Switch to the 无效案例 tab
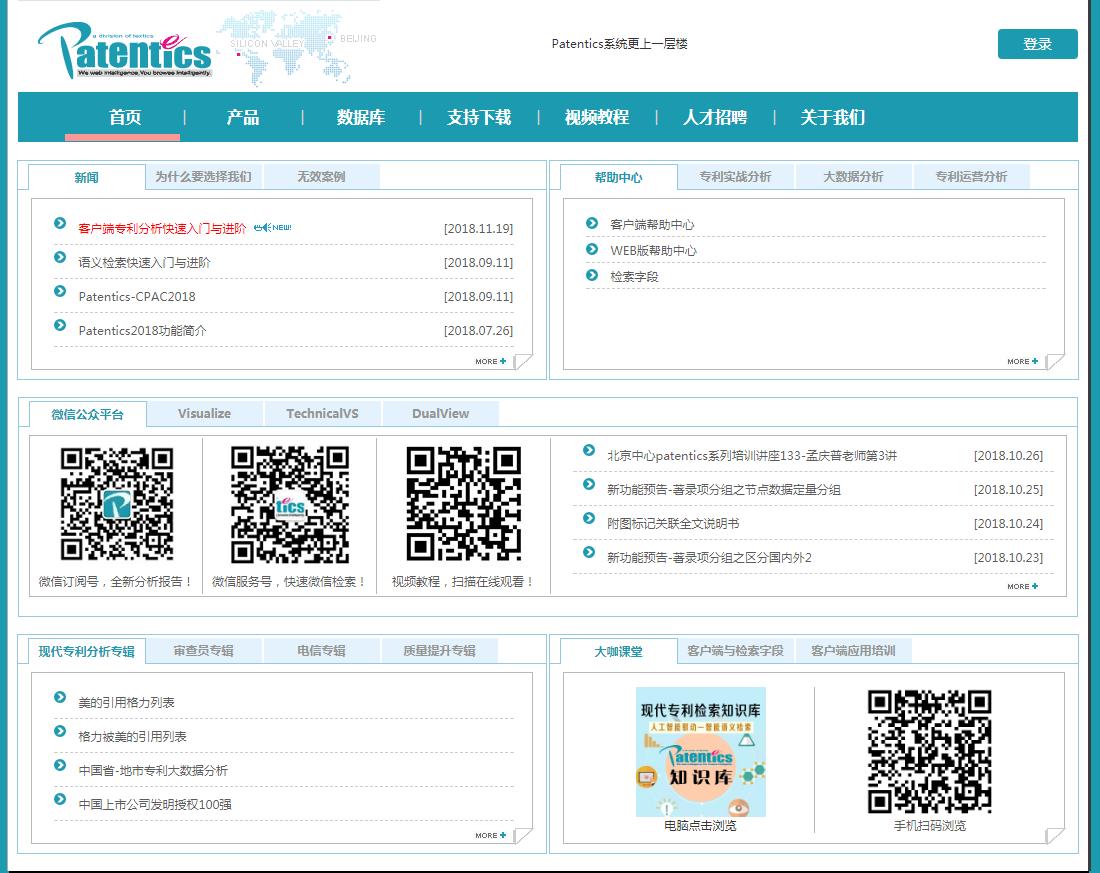This screenshot has width=1100, height=873. click(x=321, y=176)
